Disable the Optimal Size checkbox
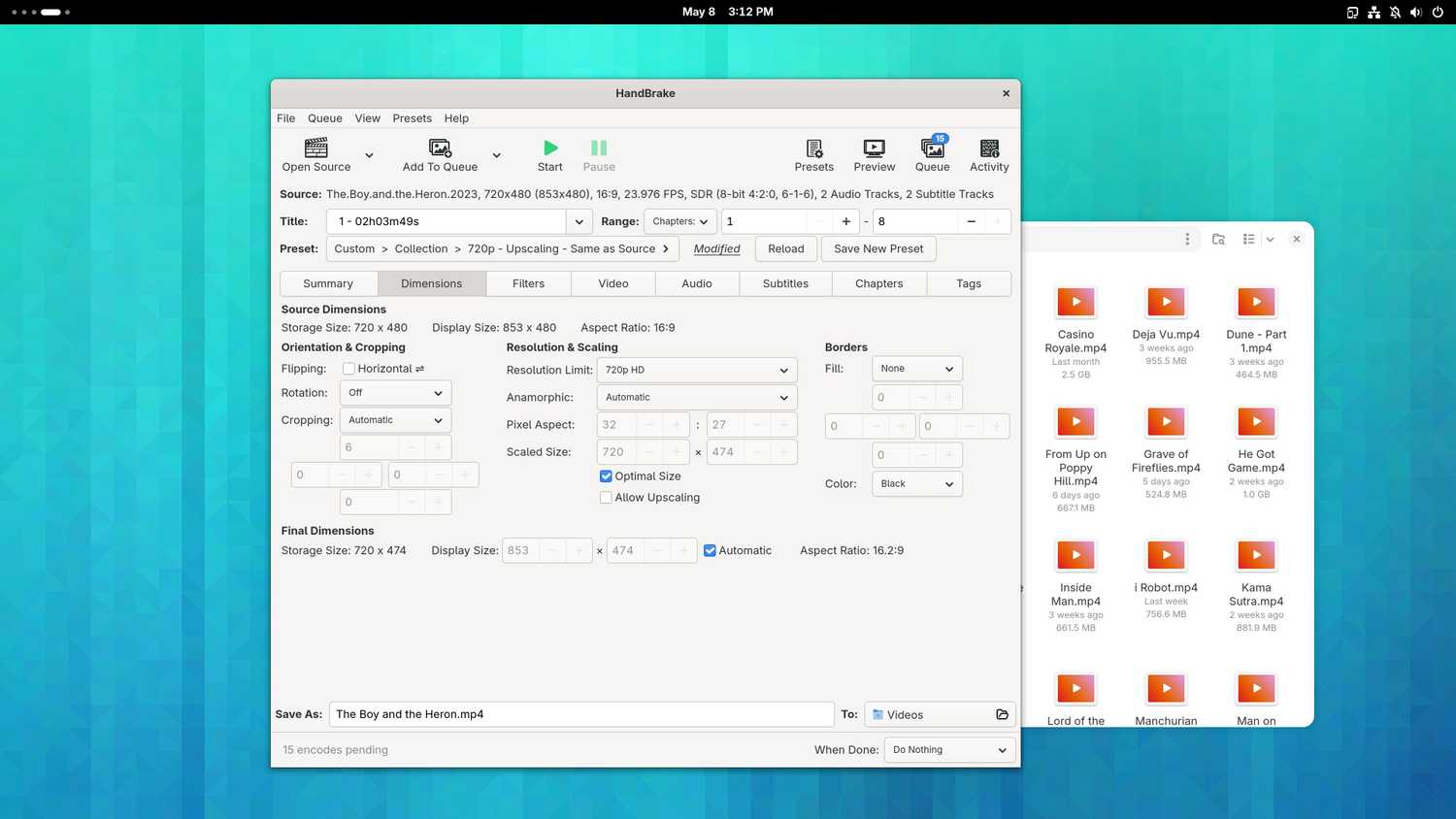 click(606, 476)
